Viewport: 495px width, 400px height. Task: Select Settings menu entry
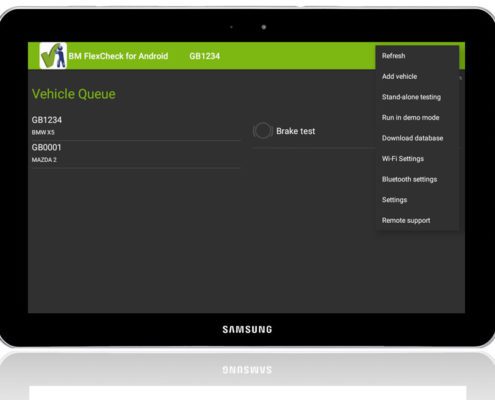[x=417, y=200]
